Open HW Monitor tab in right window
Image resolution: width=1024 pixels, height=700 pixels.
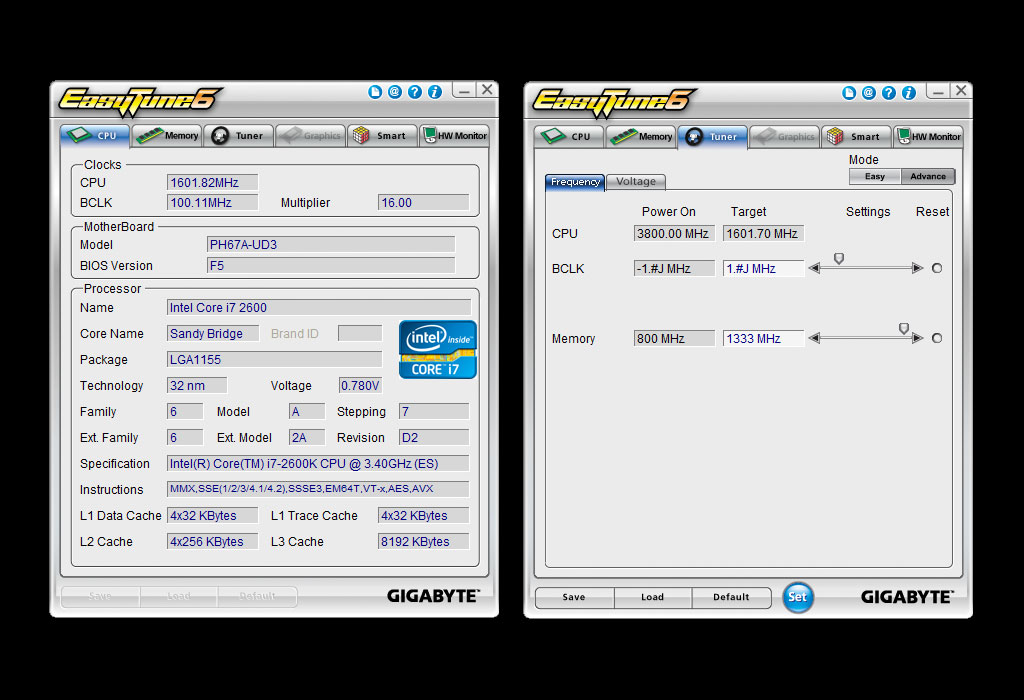point(929,136)
